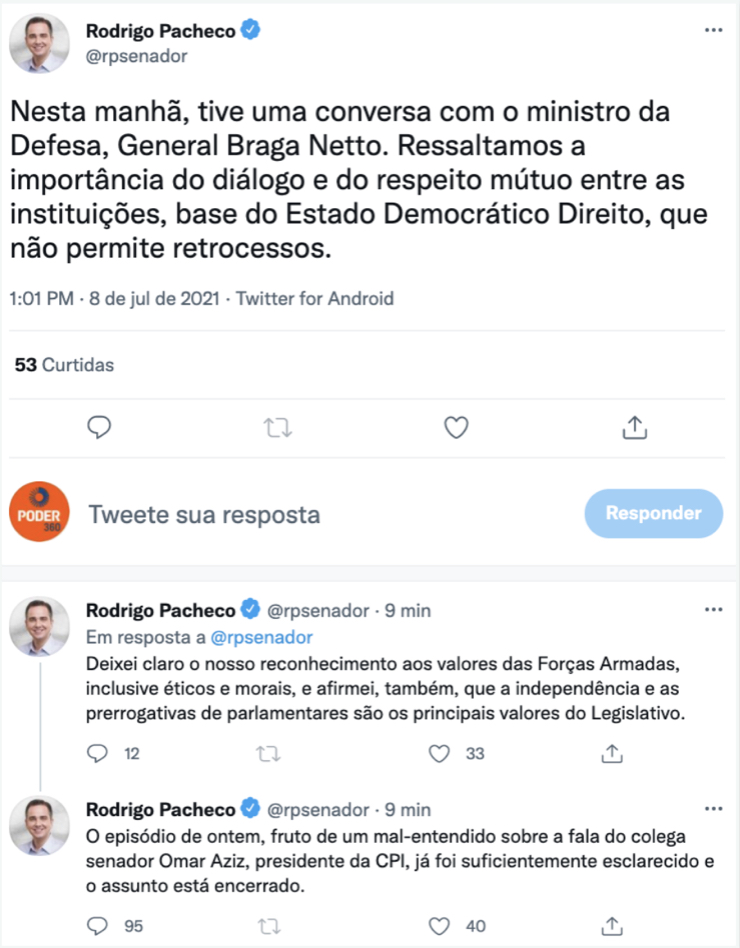Viewport: 740px width, 948px height.
Task: Click Rodrigo Pacheco's avatar on the main tweet
Action: pyautogui.click(x=39, y=43)
